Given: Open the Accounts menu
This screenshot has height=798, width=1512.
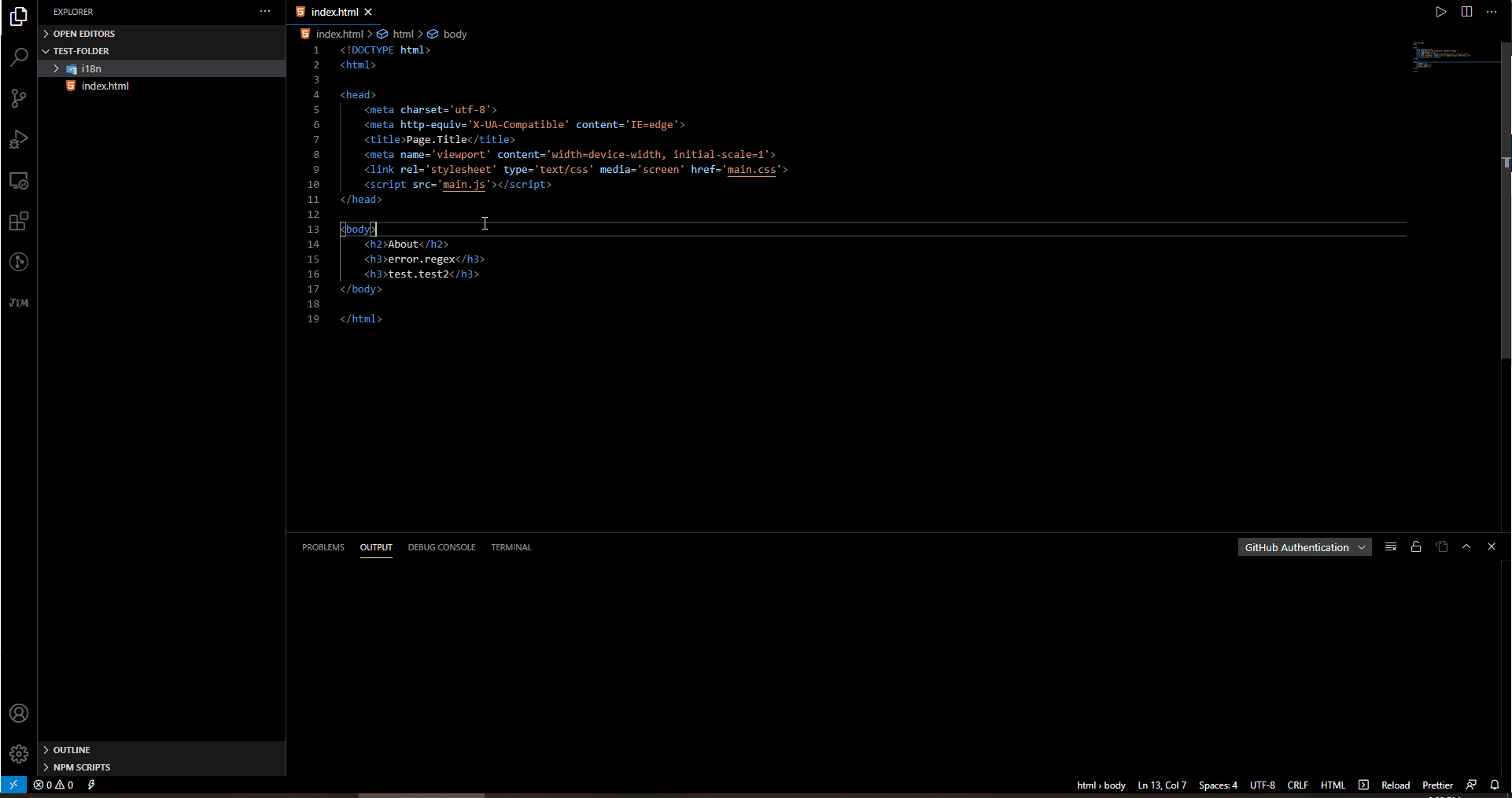Looking at the screenshot, I should click(19, 713).
